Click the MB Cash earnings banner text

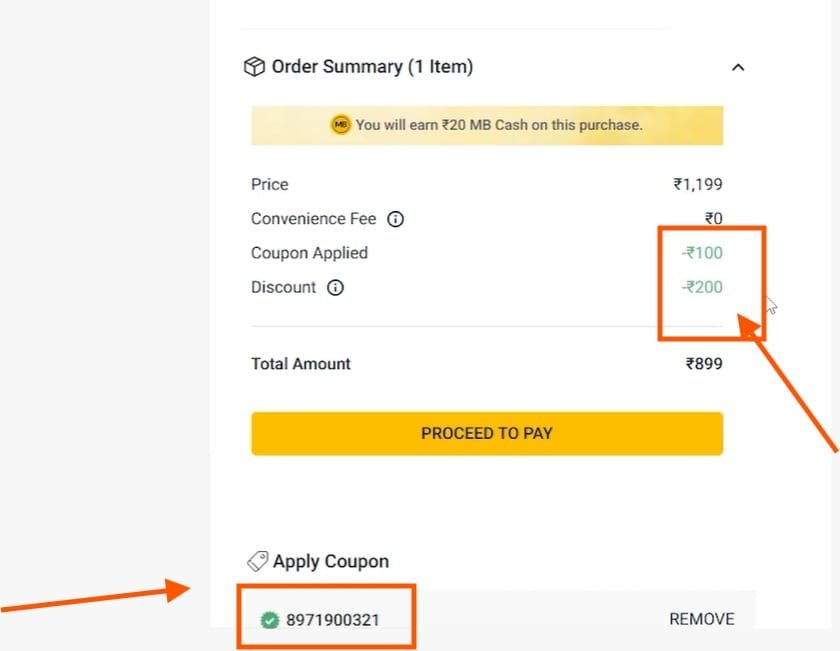pos(499,125)
